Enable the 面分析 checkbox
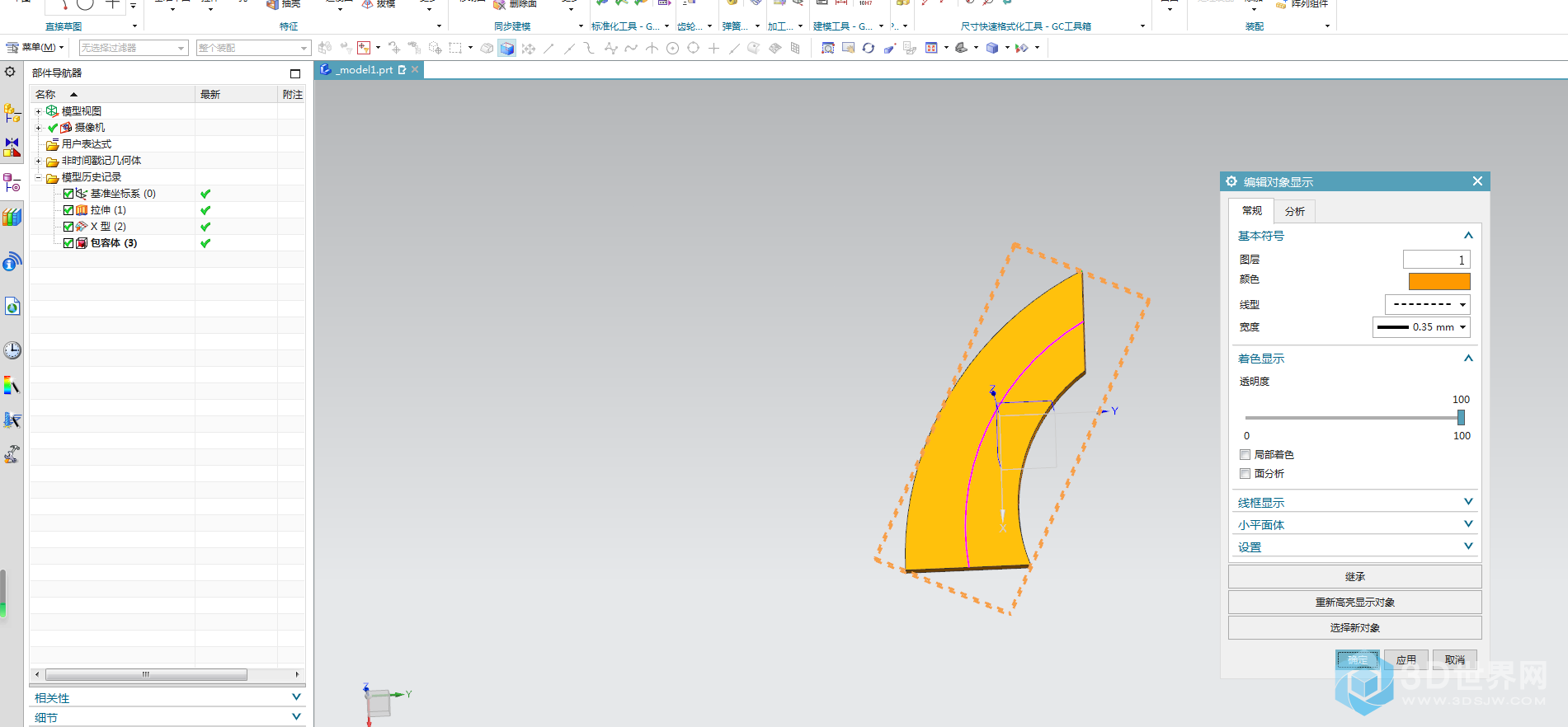1568x727 pixels. 1245,473
